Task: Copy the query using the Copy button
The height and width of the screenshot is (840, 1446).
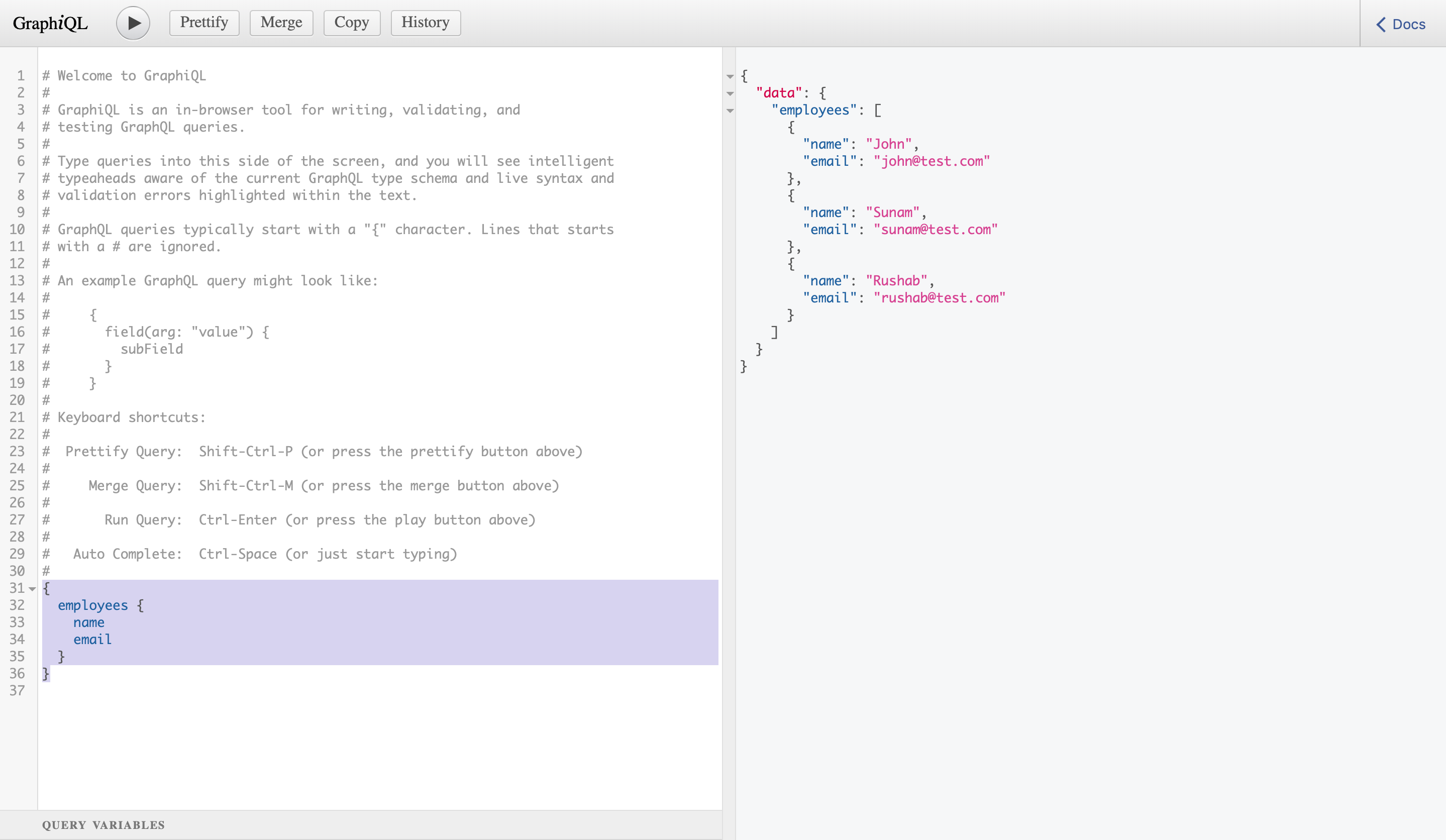Action: [x=351, y=23]
